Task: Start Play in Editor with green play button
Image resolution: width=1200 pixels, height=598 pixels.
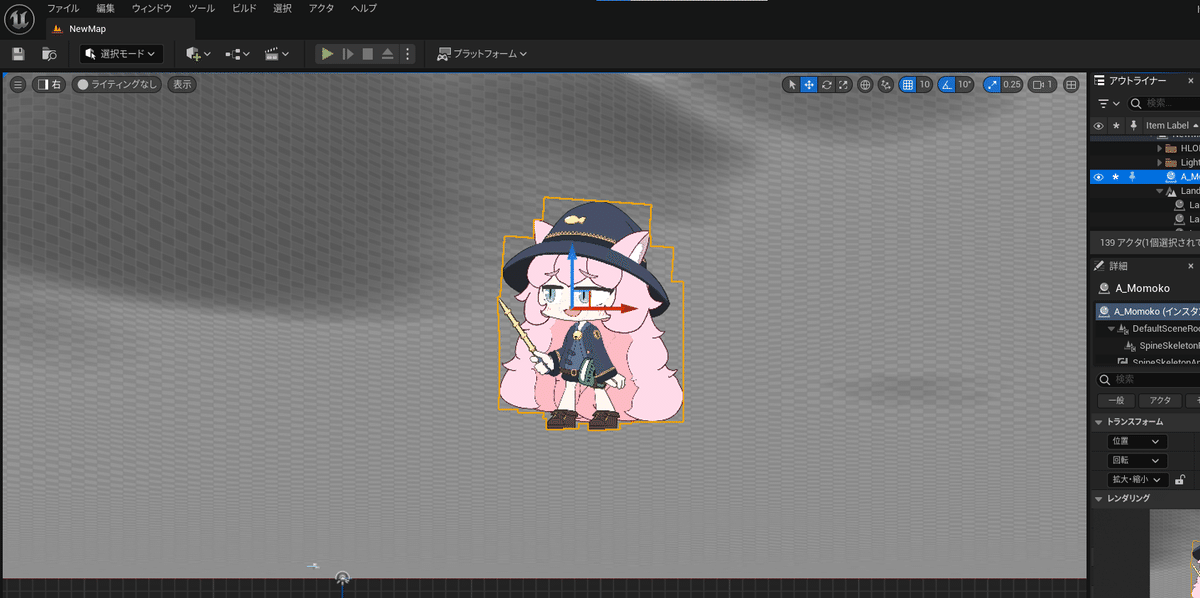Action: click(327, 54)
